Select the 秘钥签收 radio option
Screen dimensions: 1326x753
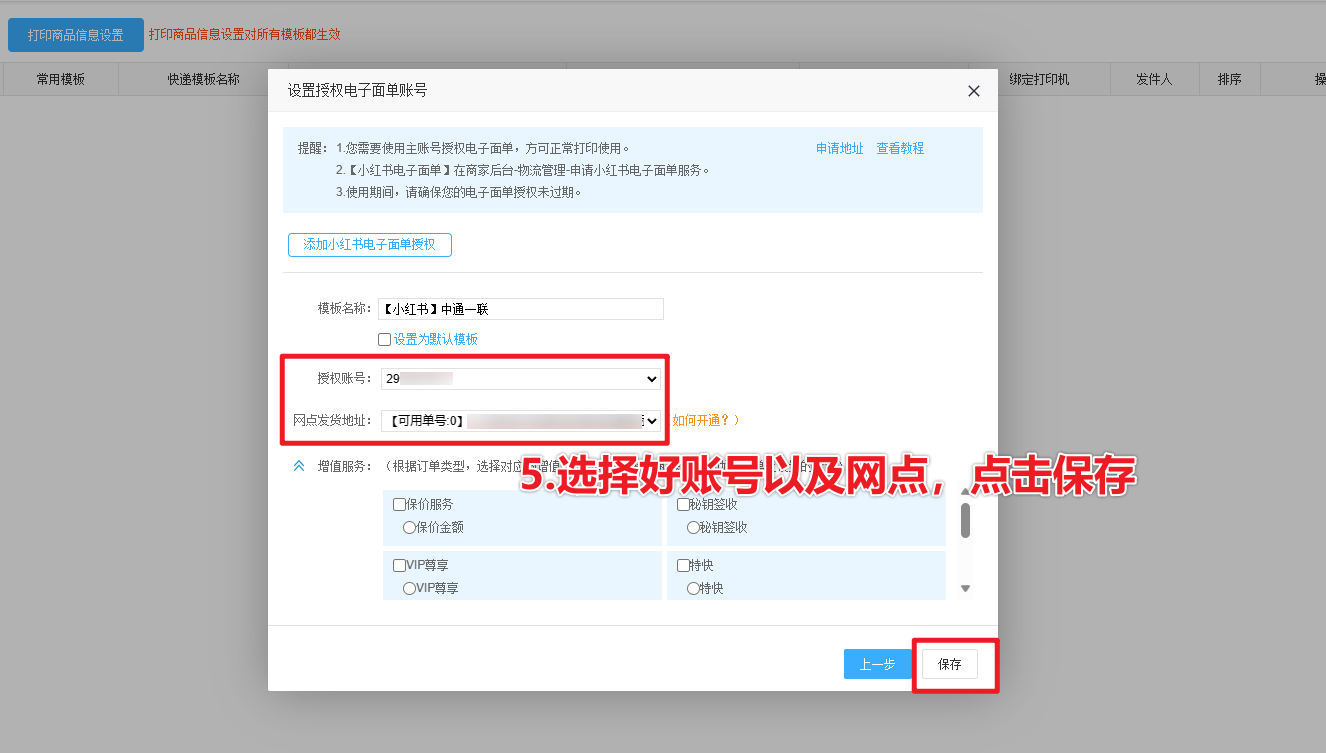(x=693, y=527)
